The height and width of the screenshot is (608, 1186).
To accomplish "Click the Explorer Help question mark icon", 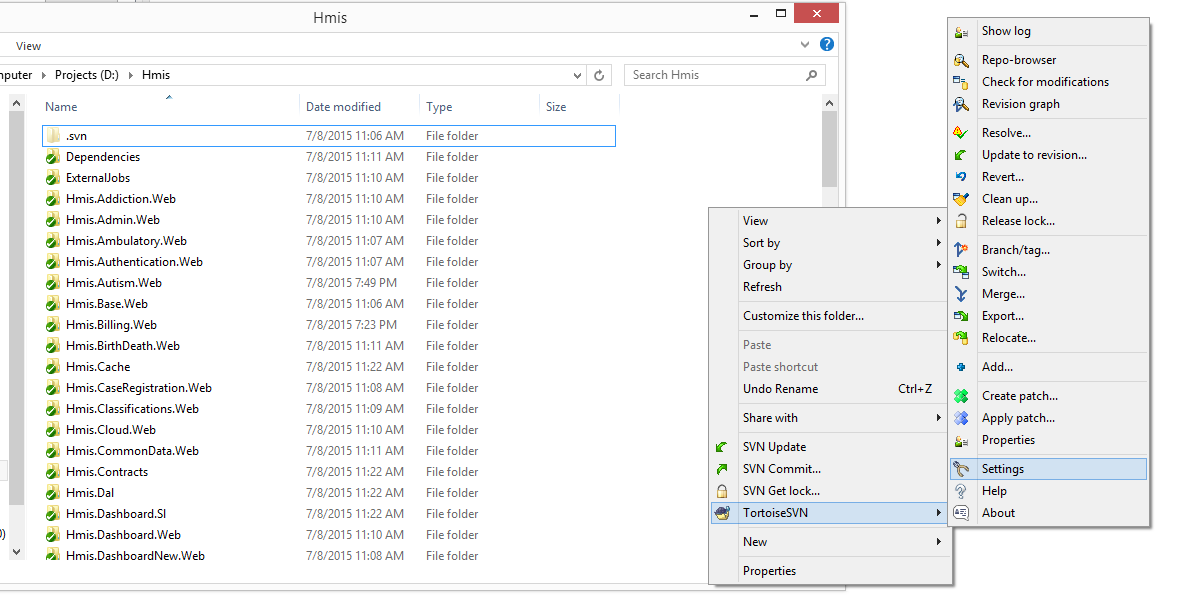I will [827, 45].
